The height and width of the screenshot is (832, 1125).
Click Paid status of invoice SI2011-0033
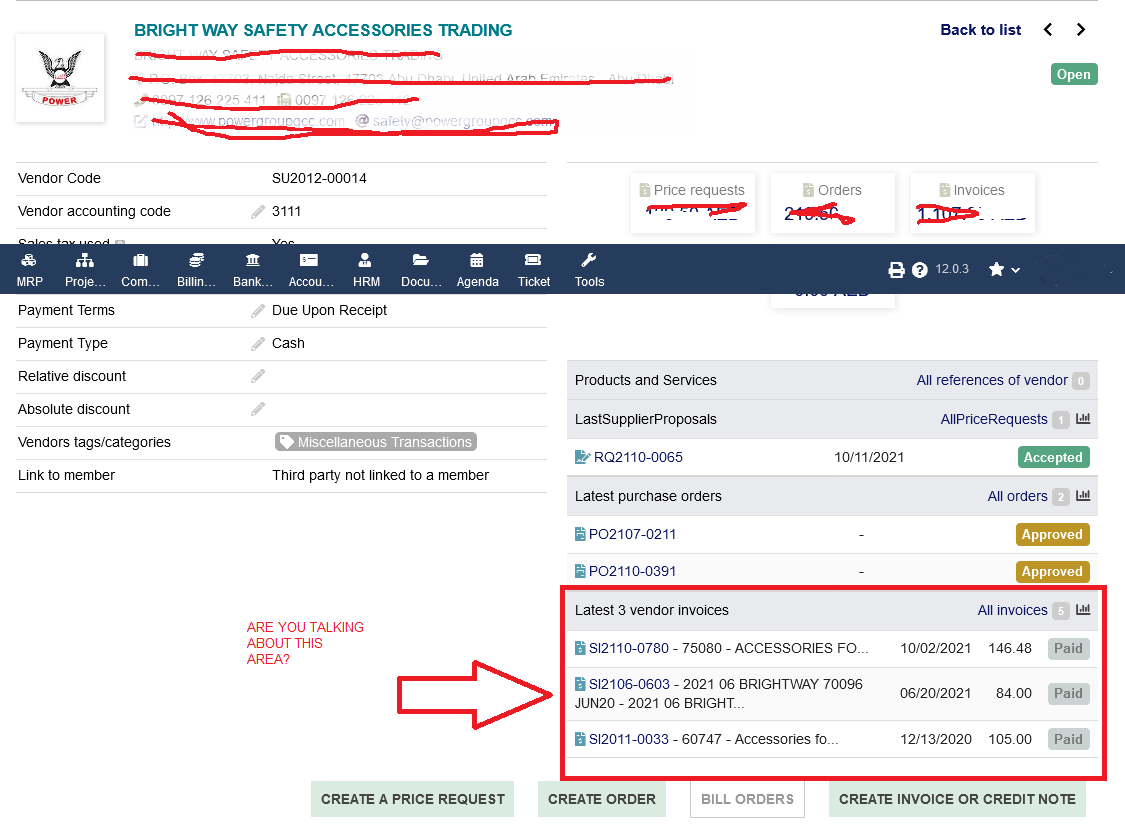(1068, 739)
